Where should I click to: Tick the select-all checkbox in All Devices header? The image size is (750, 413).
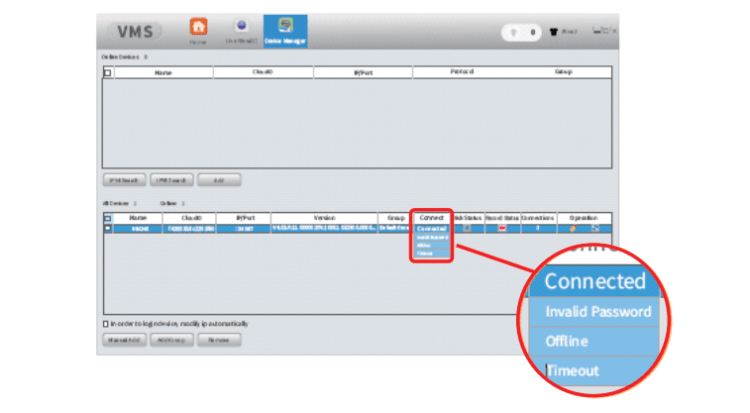(108, 218)
